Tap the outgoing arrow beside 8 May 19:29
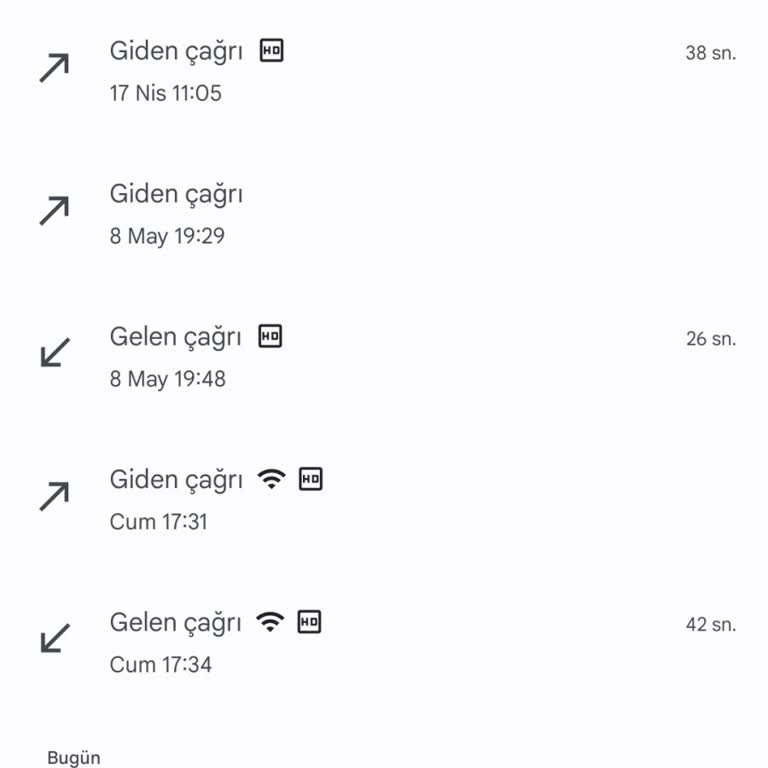 (54, 210)
